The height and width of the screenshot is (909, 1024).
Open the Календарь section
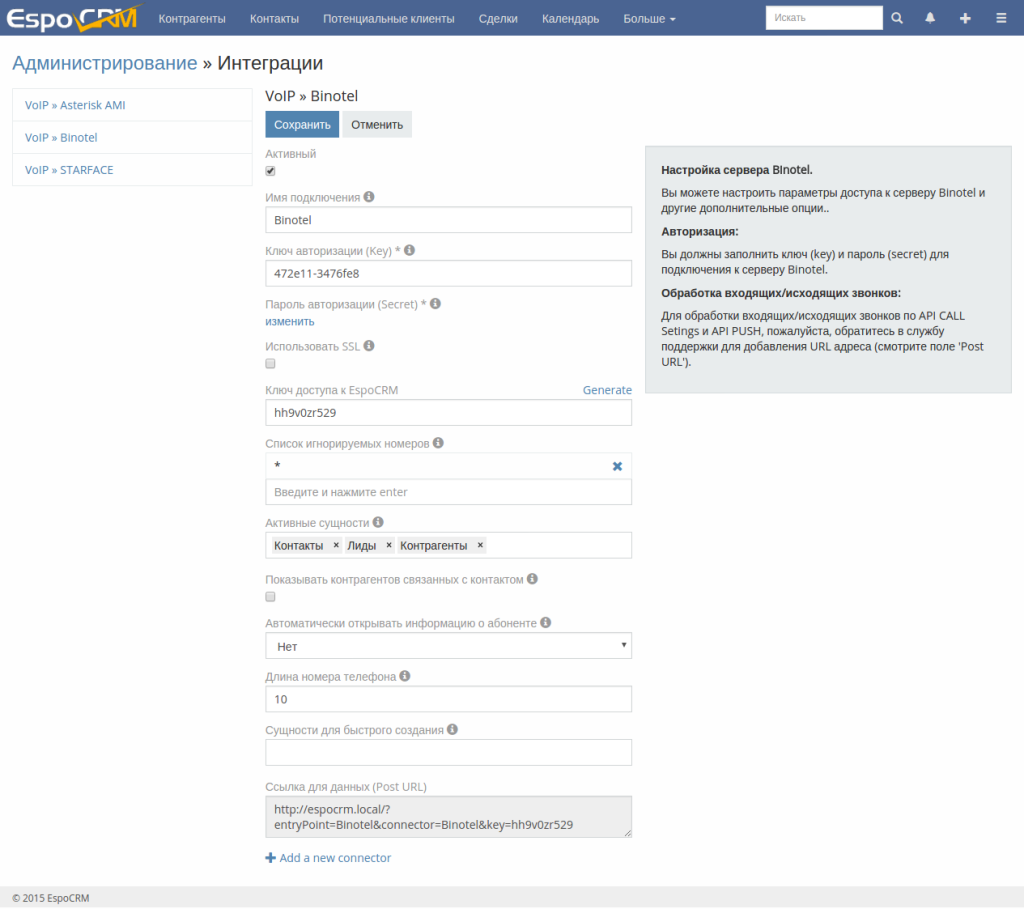point(570,19)
